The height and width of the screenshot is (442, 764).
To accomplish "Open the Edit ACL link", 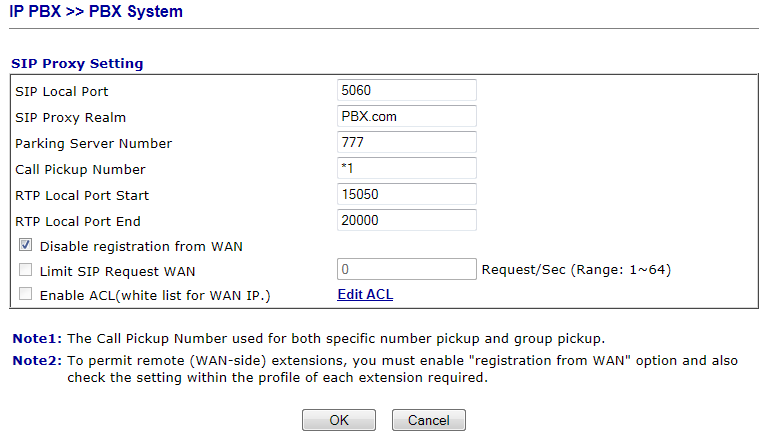I will click(x=365, y=295).
